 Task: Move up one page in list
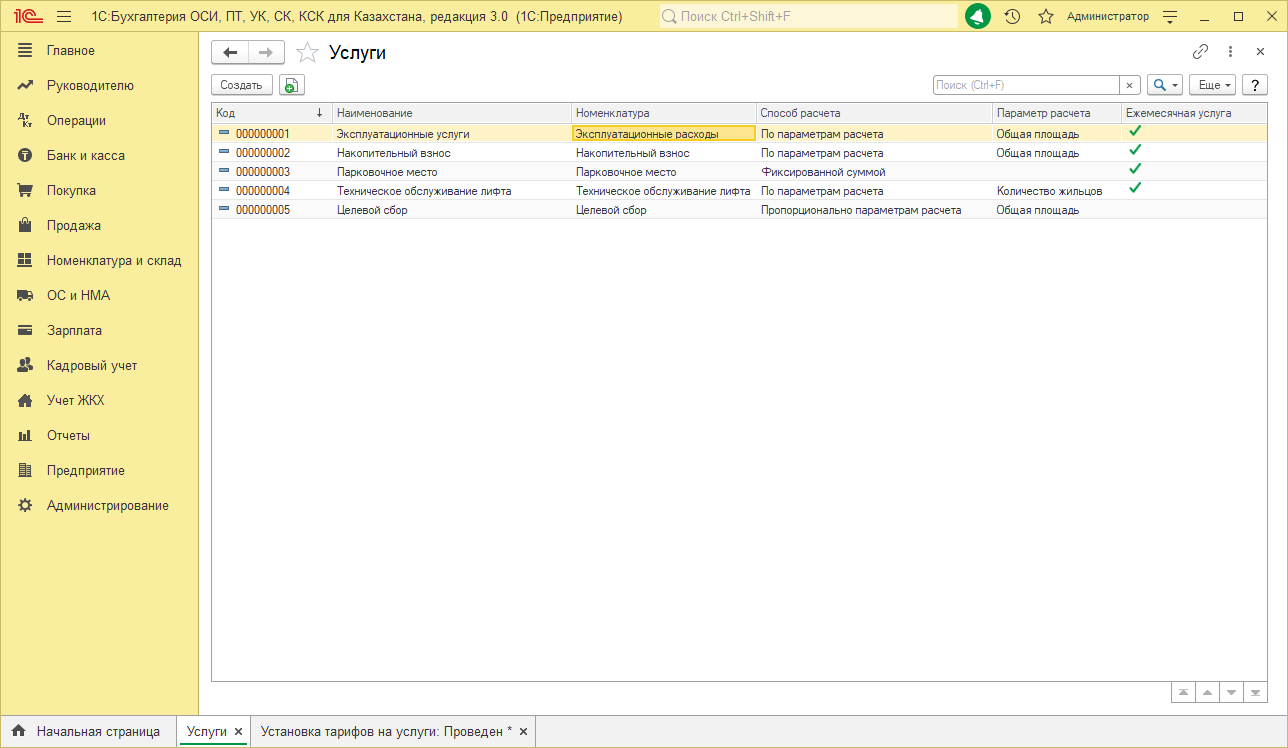click(1207, 692)
